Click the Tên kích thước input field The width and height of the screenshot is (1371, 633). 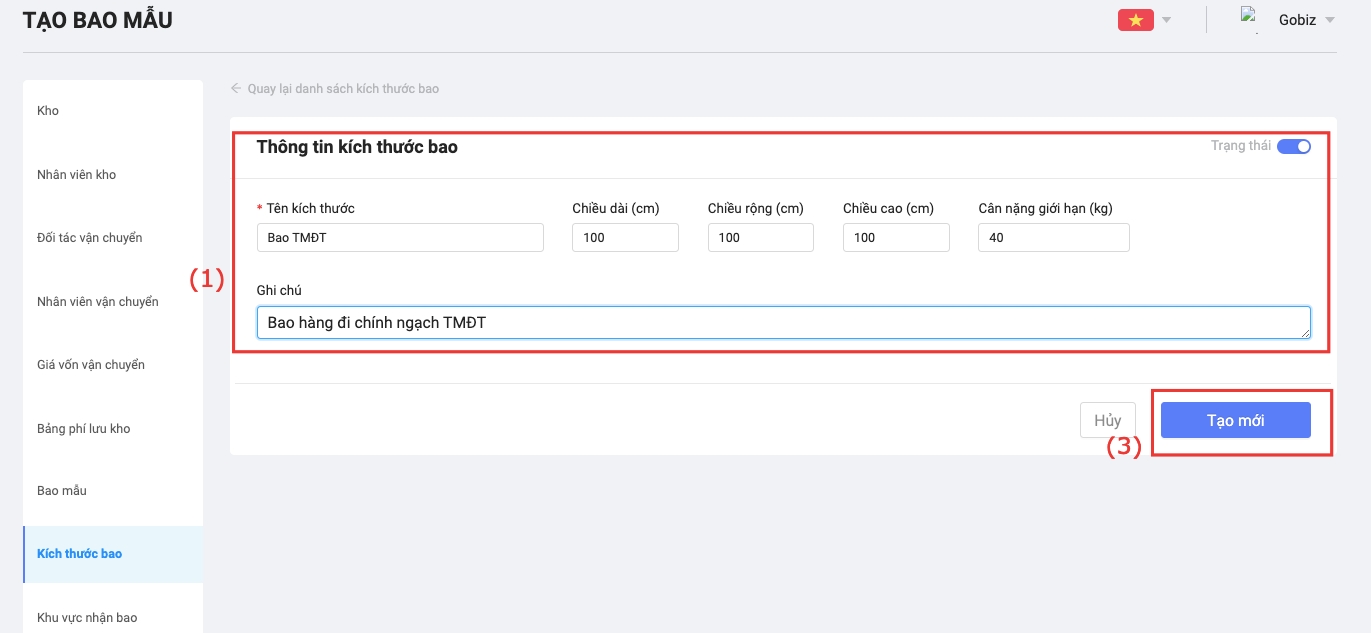[400, 238]
